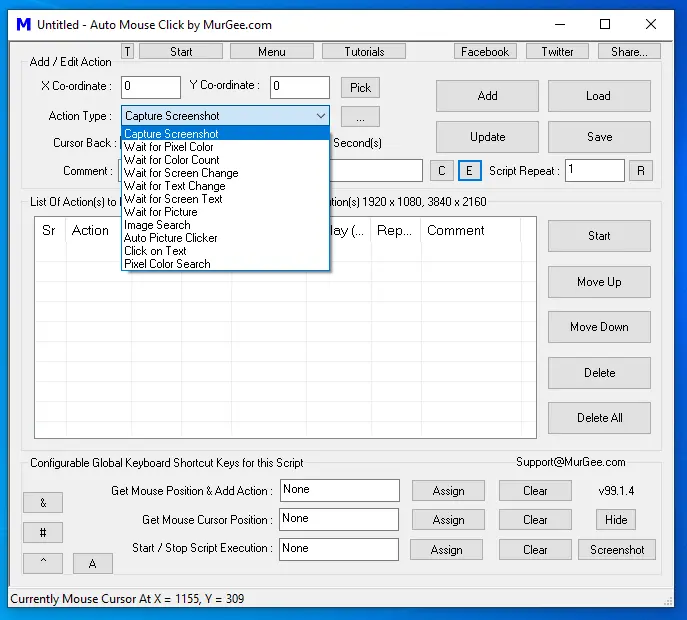687x620 pixels.
Task: Click the & symbol button
Action: pos(43,503)
